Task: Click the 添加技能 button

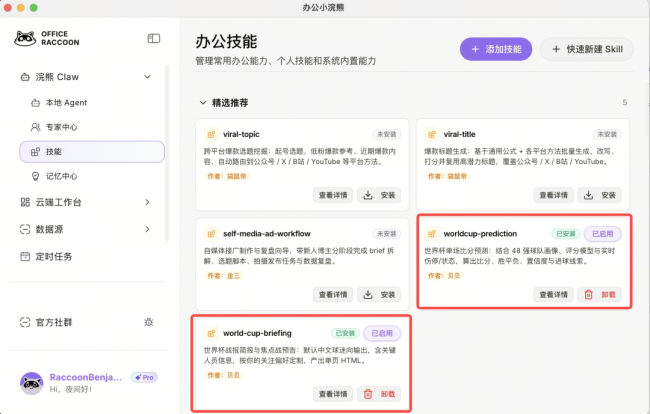Action: pyautogui.click(x=496, y=49)
